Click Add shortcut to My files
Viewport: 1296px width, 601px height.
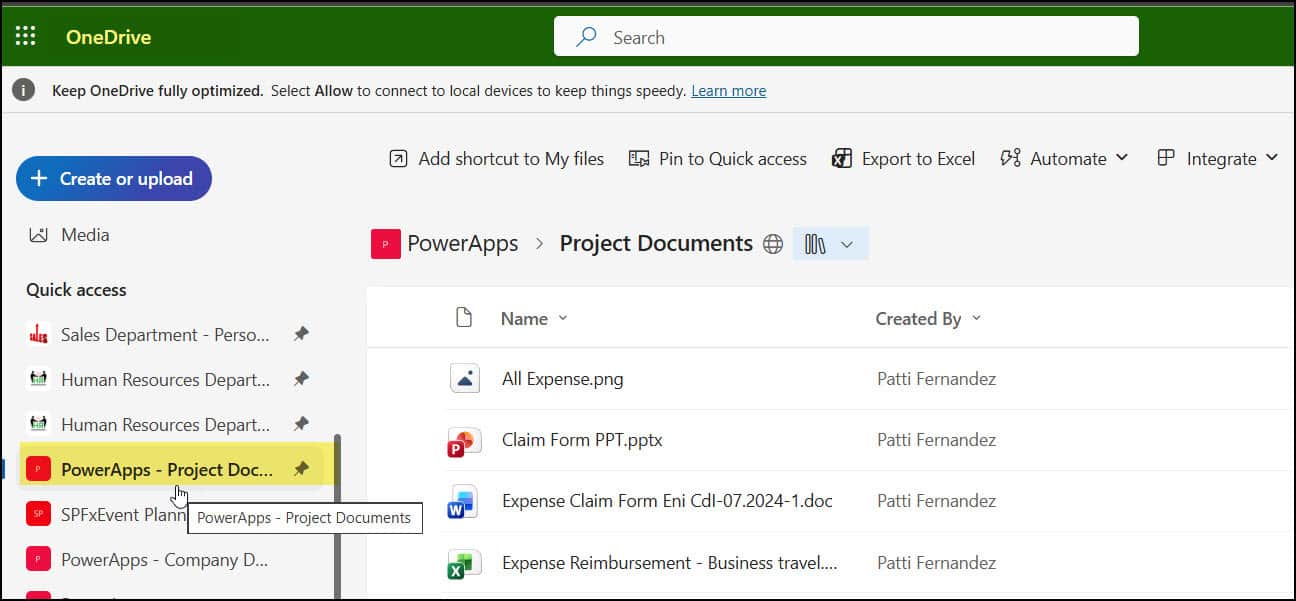(x=497, y=158)
